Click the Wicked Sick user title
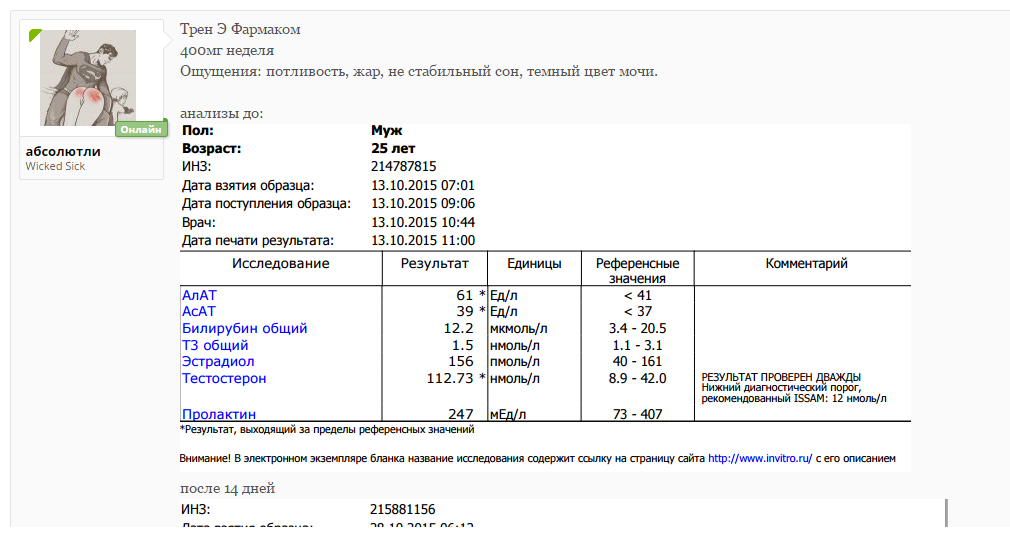Viewport: 1010px width, 555px height. [x=55, y=166]
